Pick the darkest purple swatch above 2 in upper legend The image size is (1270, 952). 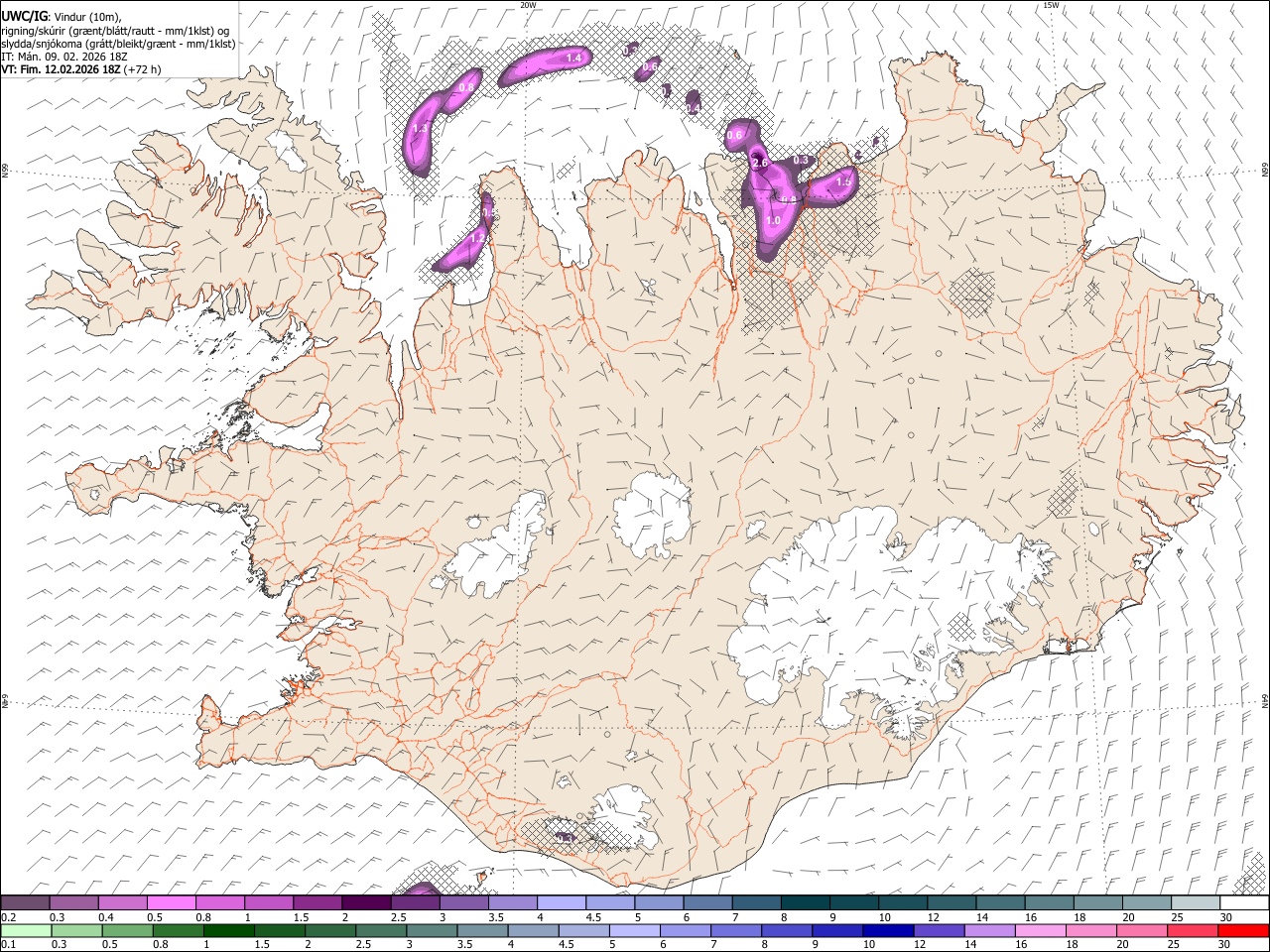click(366, 903)
